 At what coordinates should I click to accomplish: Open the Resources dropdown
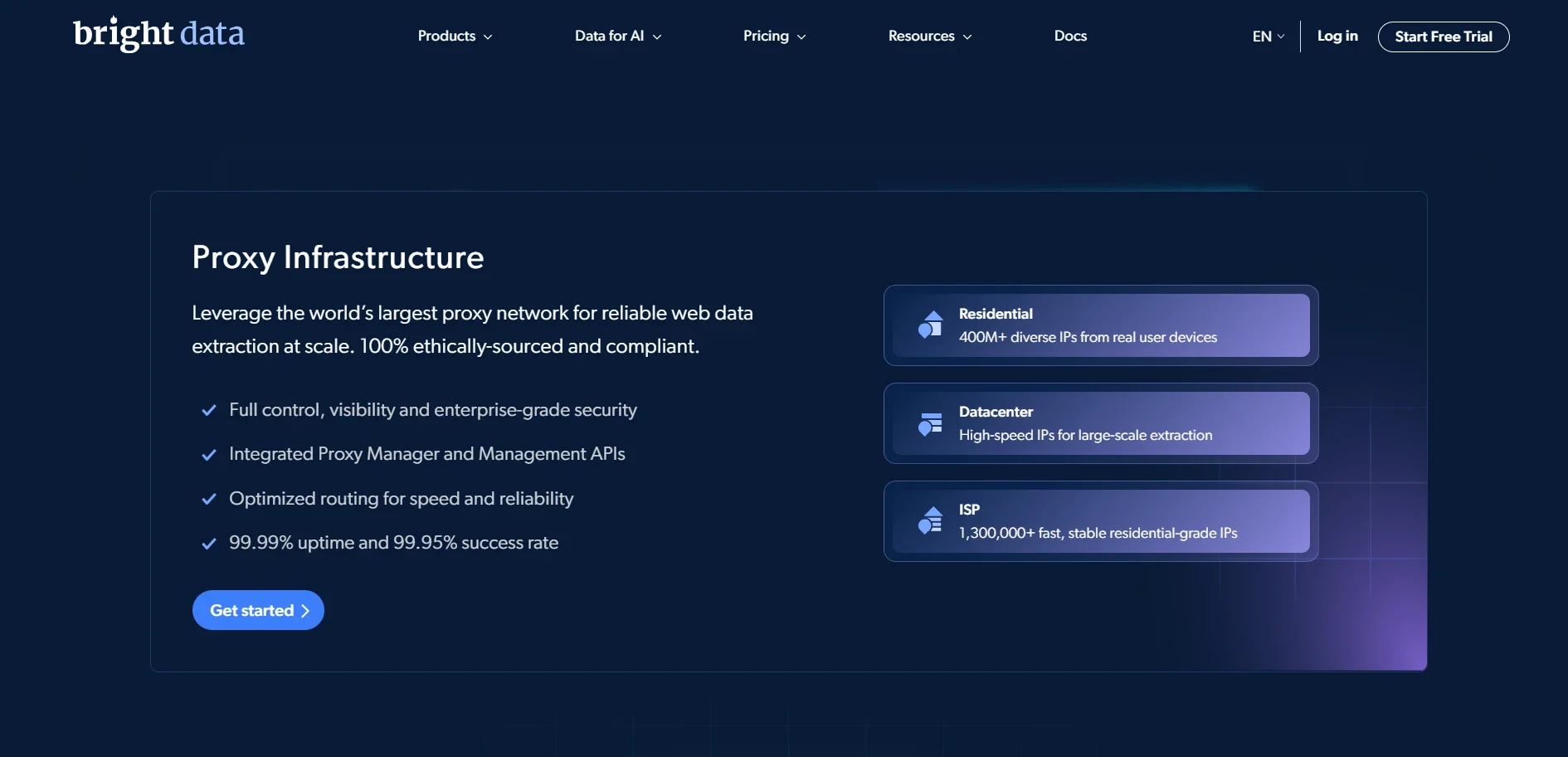click(929, 36)
